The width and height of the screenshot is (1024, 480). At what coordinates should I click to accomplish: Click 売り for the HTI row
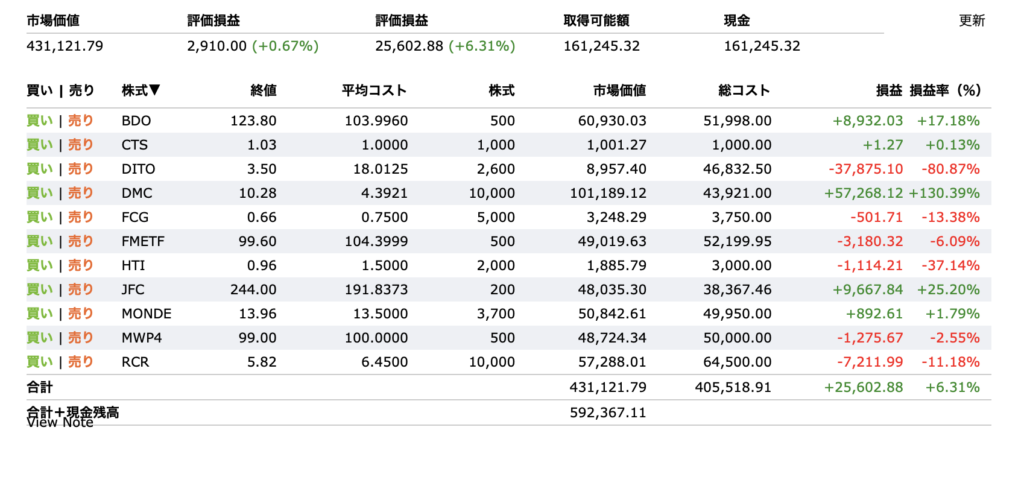coord(81,265)
